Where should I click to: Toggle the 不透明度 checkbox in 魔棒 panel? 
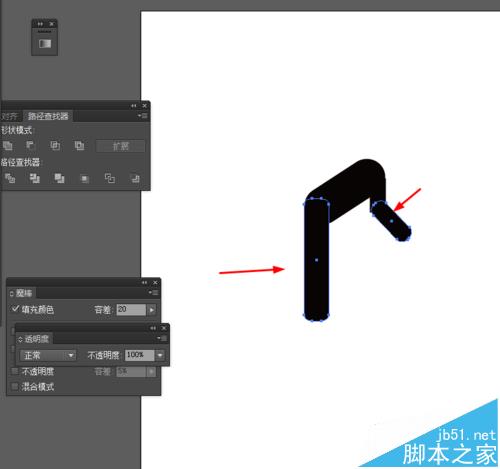pyautogui.click(x=15, y=371)
